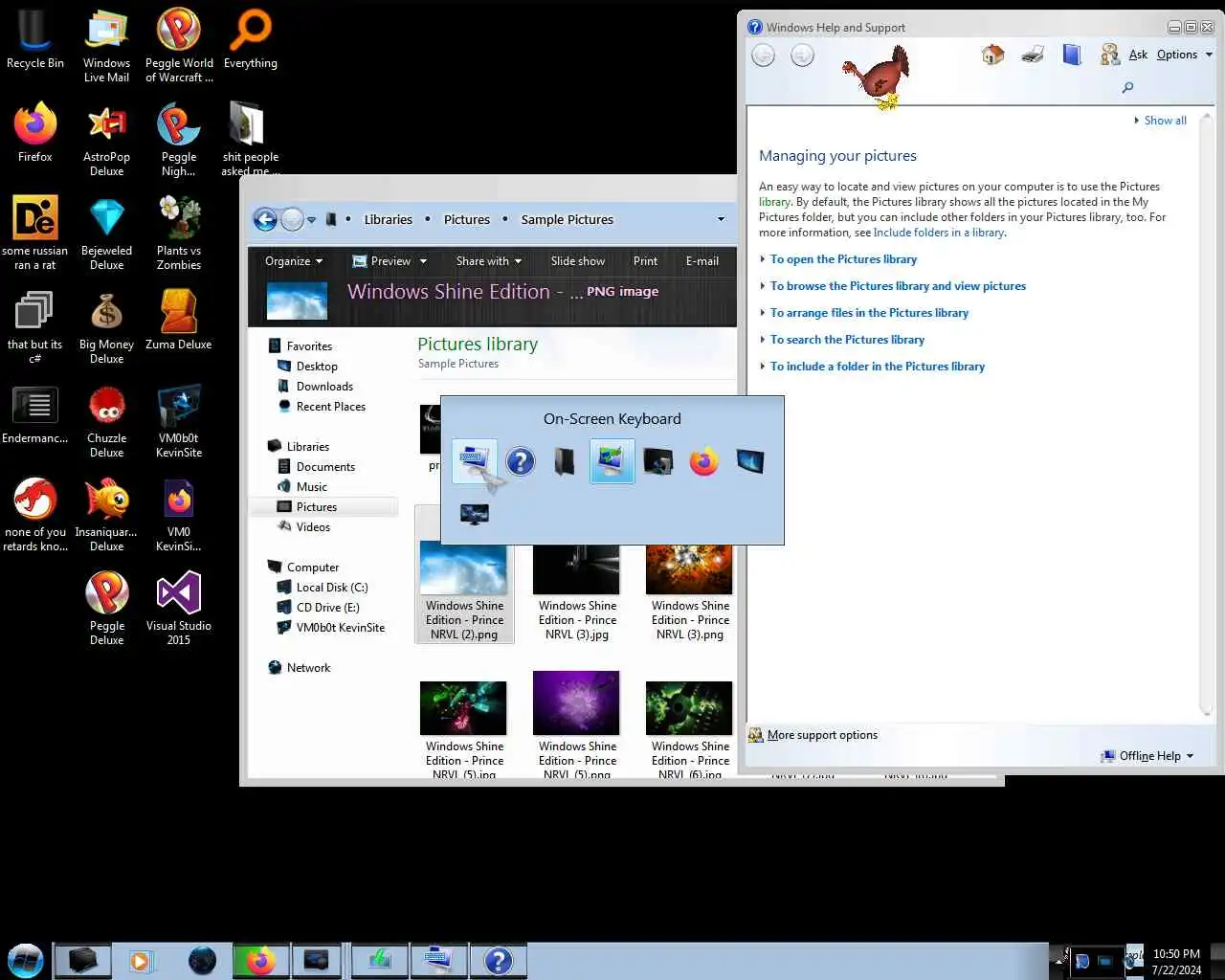Click the printer icon in Help and Support

(1033, 55)
